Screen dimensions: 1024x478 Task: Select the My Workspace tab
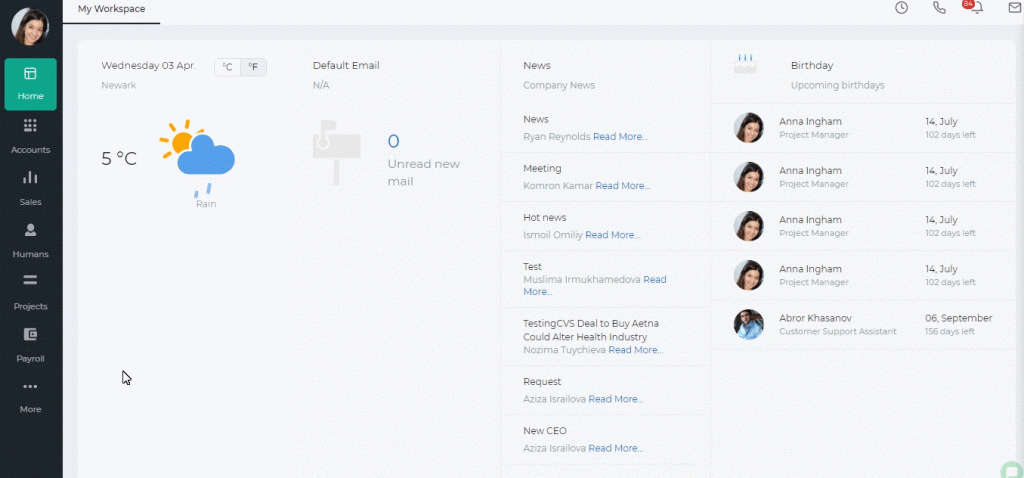[x=112, y=9]
